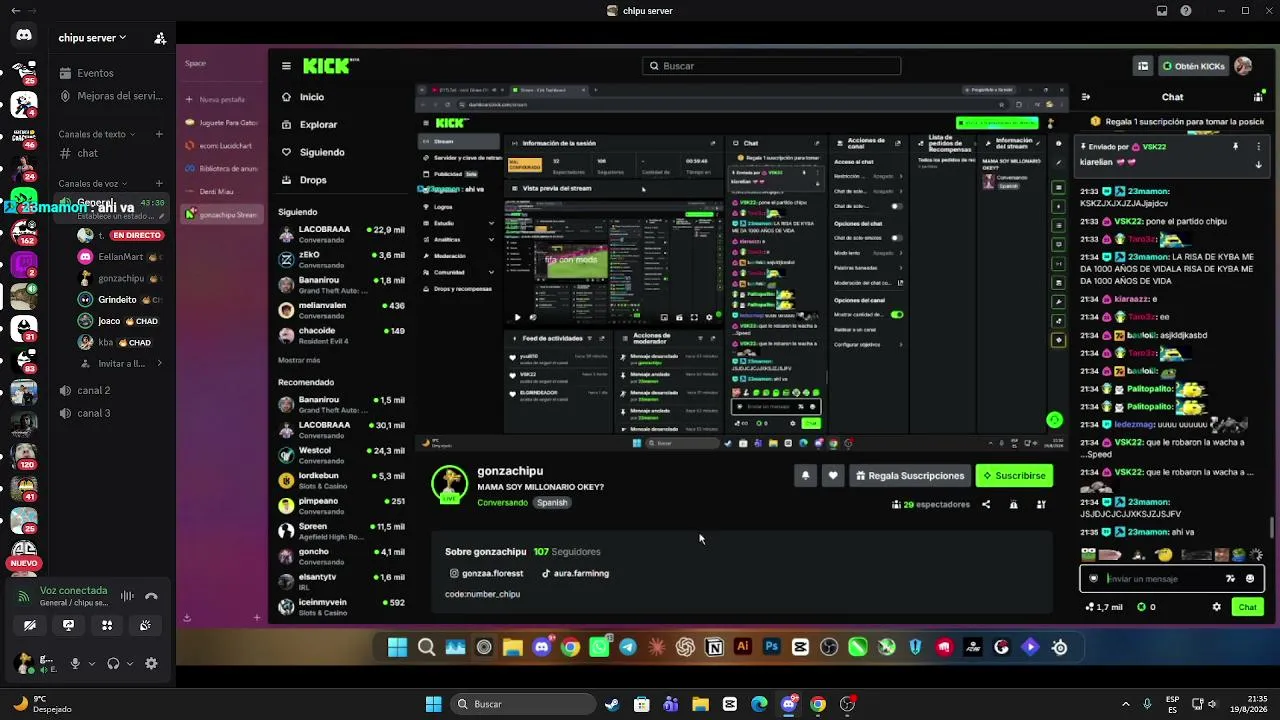Open Mejoras del servidor section
The image size is (1280, 720).
[111, 96]
